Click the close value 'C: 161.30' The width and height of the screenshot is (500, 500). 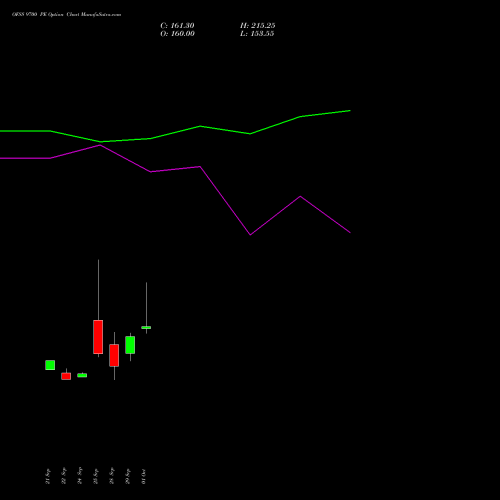[x=177, y=26]
